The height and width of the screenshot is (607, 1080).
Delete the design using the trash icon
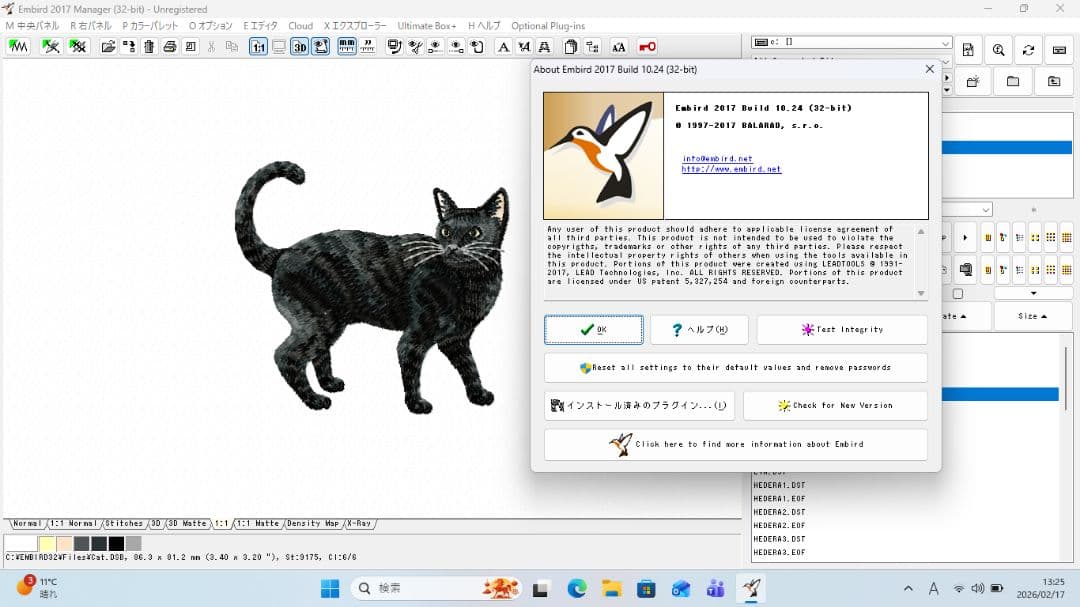click(149, 46)
